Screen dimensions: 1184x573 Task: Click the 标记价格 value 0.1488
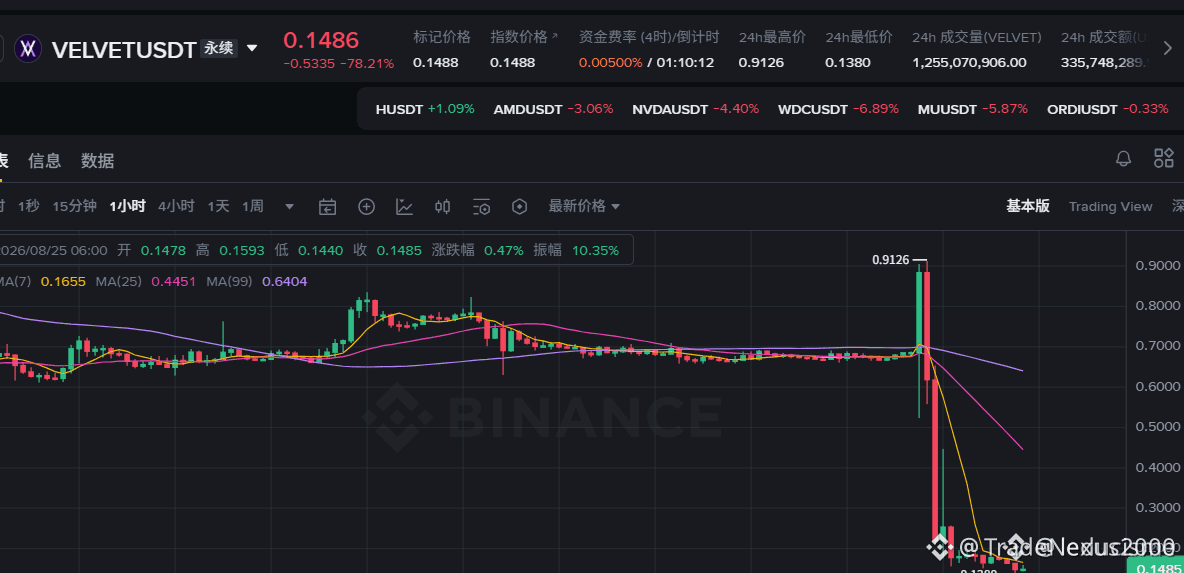435,63
